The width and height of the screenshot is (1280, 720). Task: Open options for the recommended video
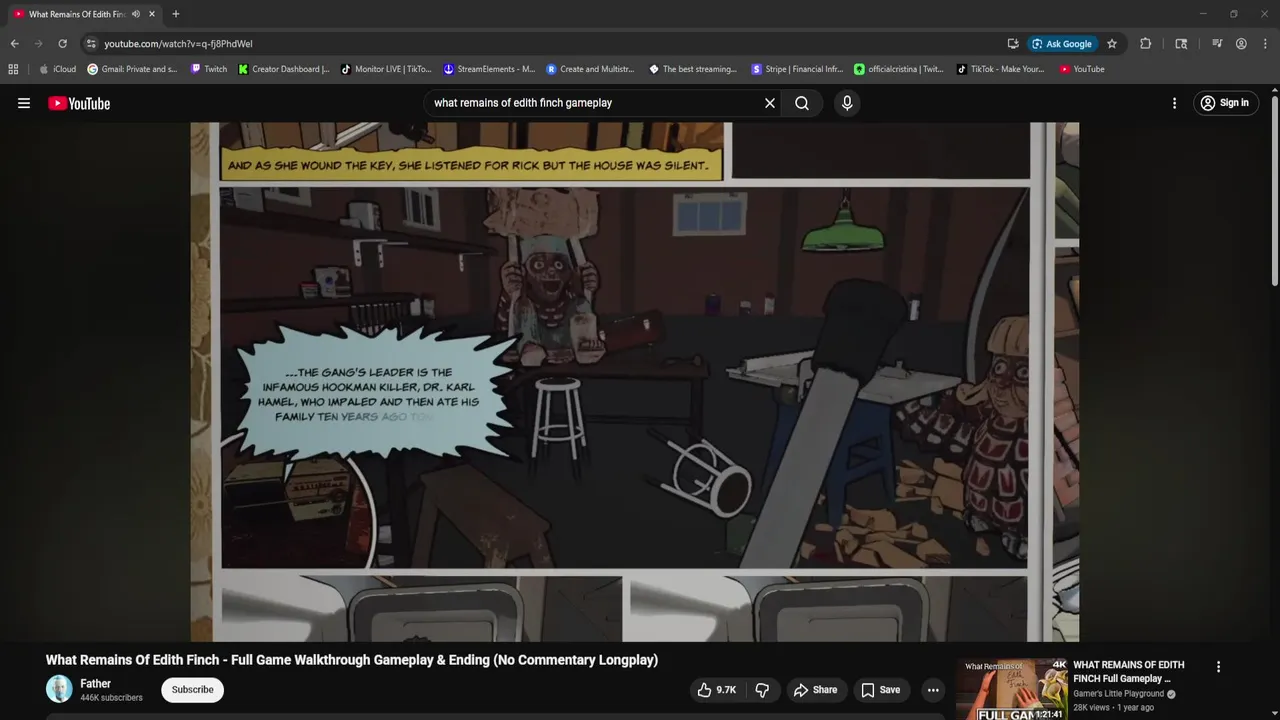(1218, 667)
